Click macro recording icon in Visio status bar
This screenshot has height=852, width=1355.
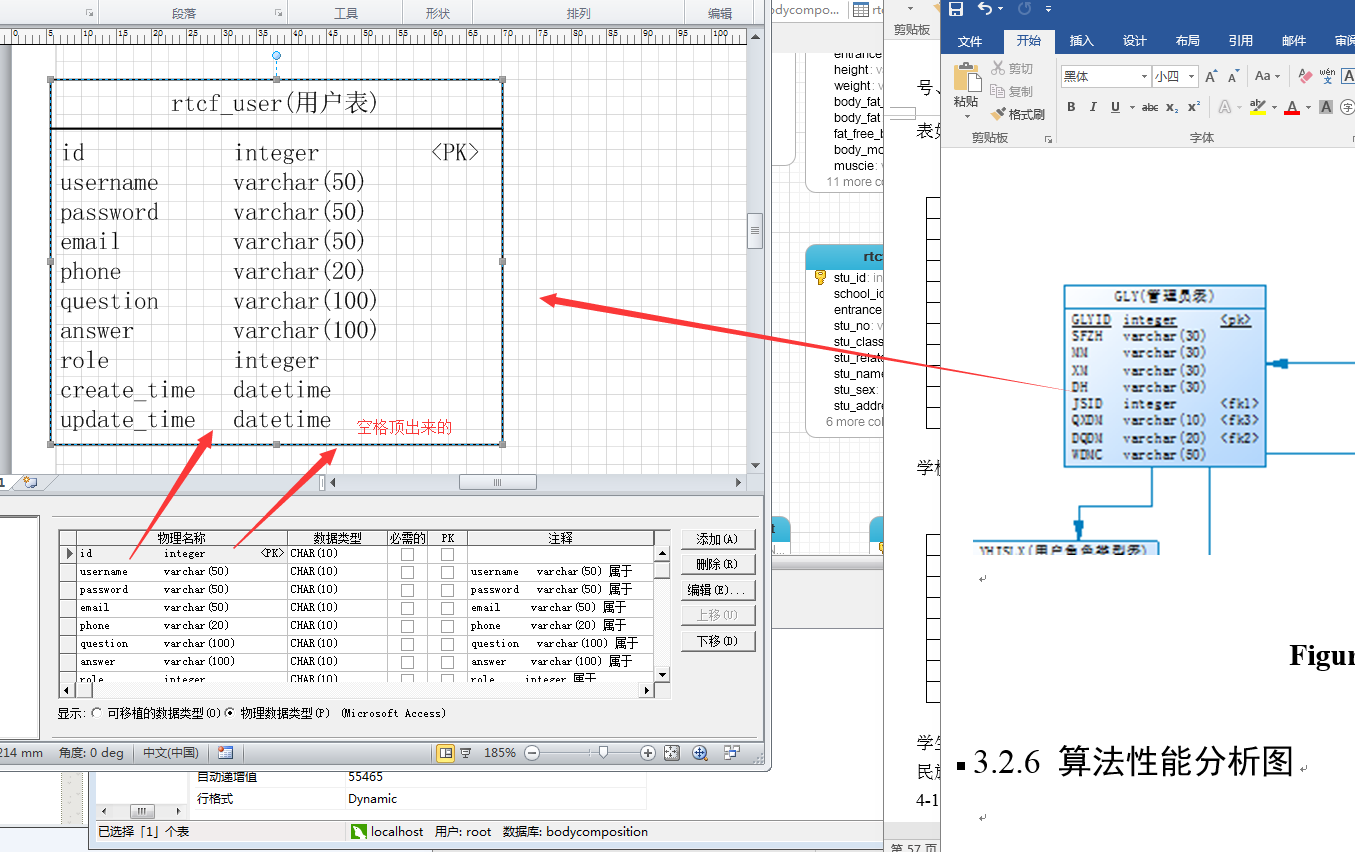click(x=225, y=753)
